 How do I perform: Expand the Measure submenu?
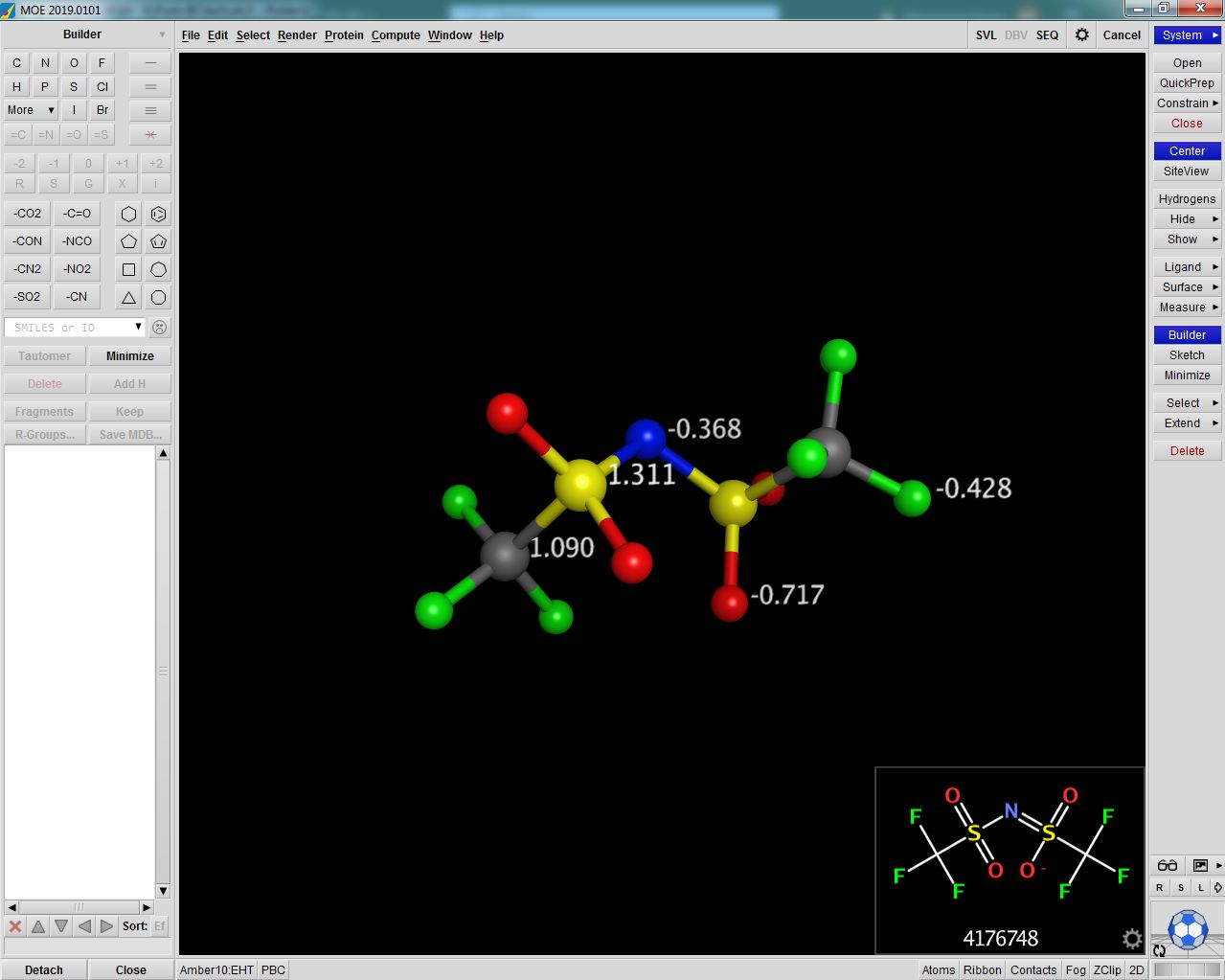coord(1187,308)
